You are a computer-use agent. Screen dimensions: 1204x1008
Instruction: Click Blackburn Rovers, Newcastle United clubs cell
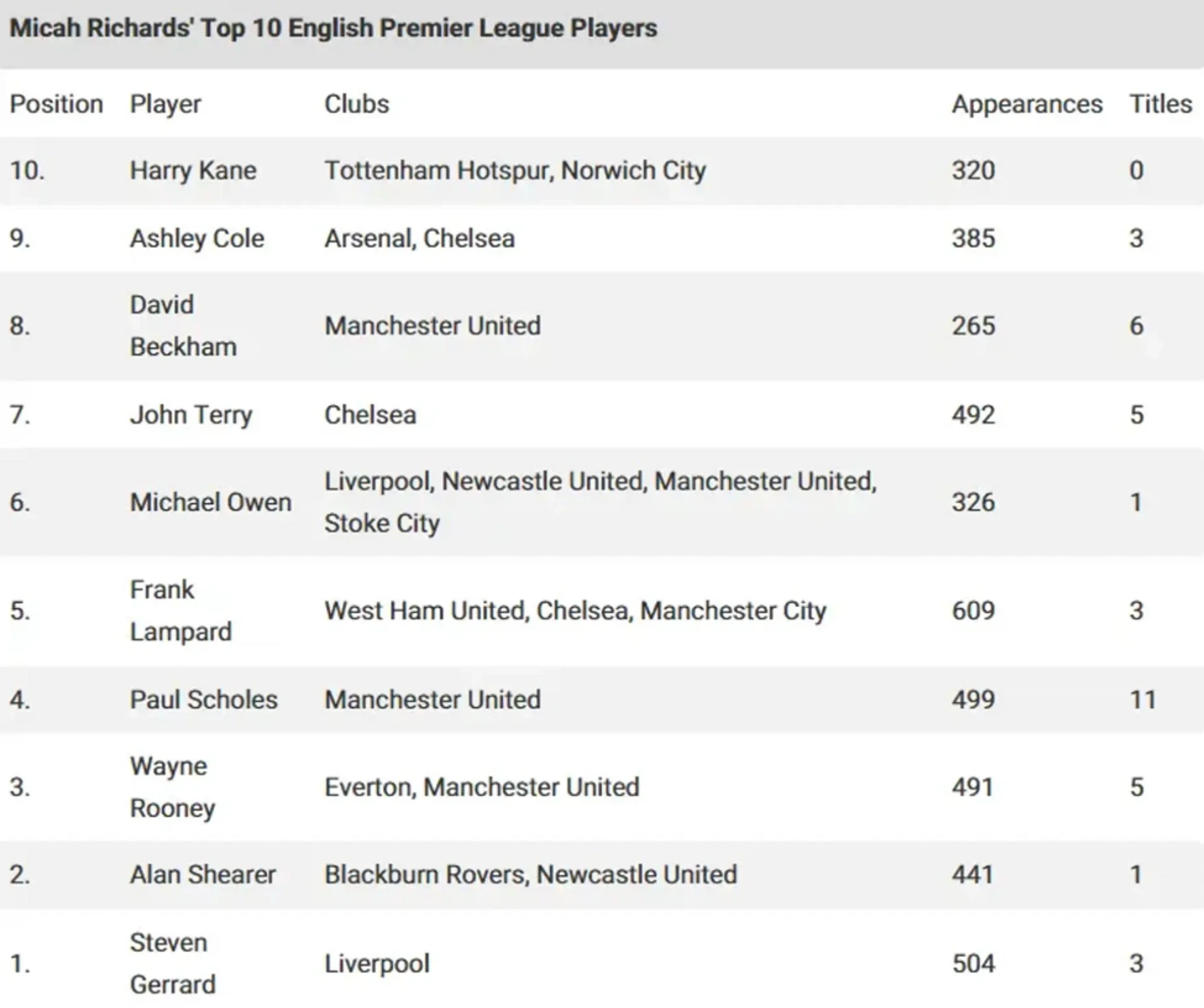click(x=530, y=874)
